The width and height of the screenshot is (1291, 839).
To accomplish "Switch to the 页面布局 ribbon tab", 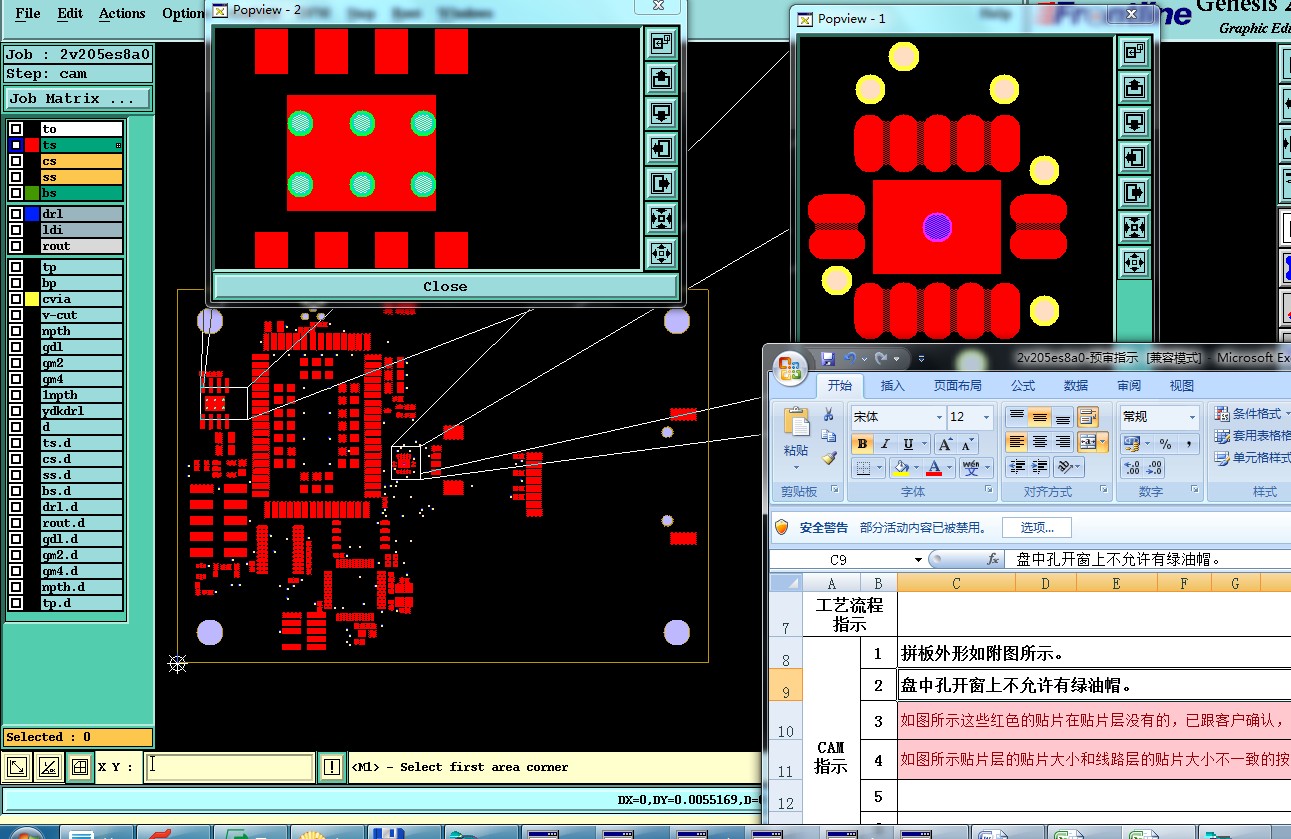I will click(x=957, y=385).
